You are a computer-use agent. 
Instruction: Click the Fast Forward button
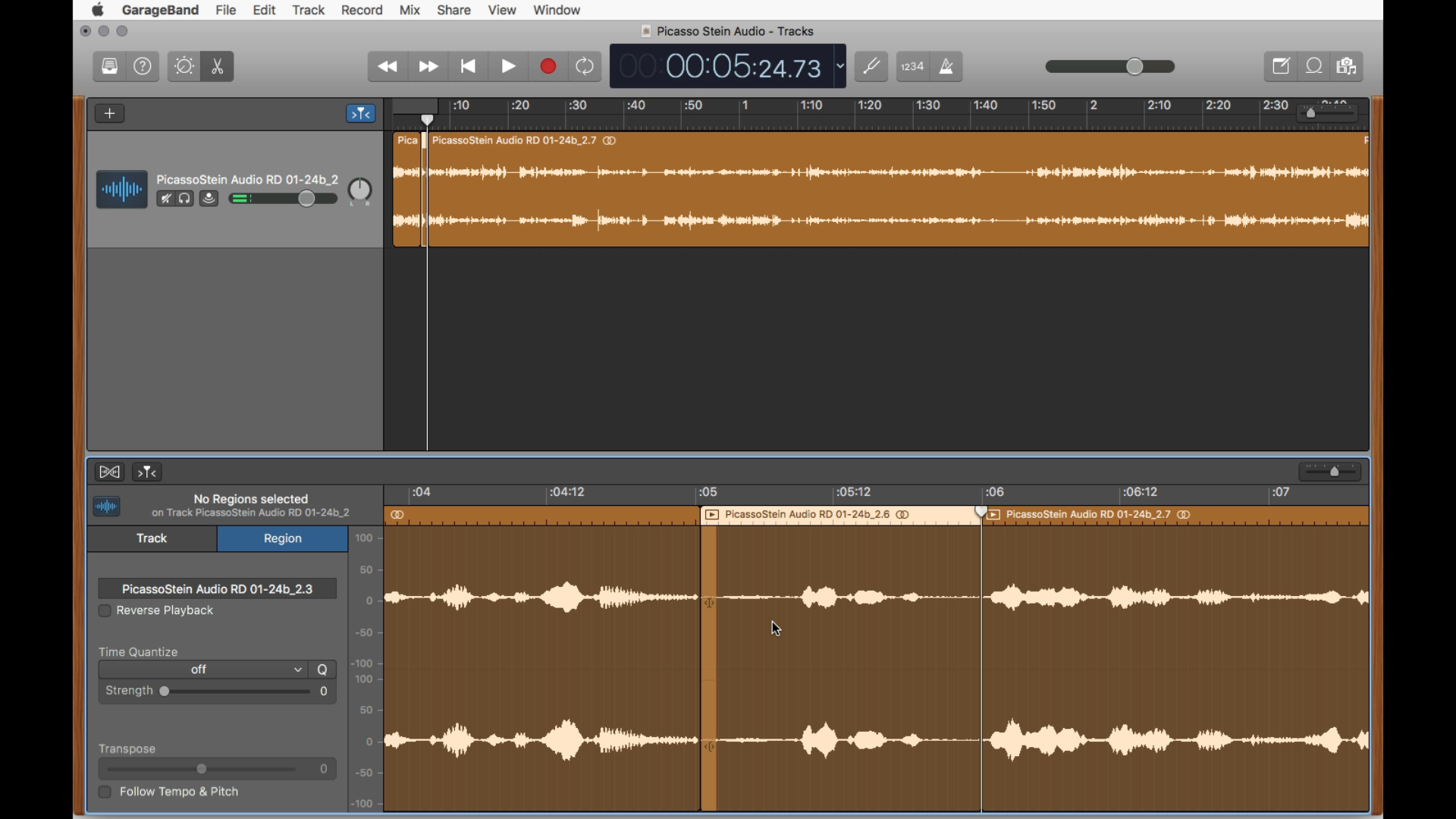(x=428, y=67)
